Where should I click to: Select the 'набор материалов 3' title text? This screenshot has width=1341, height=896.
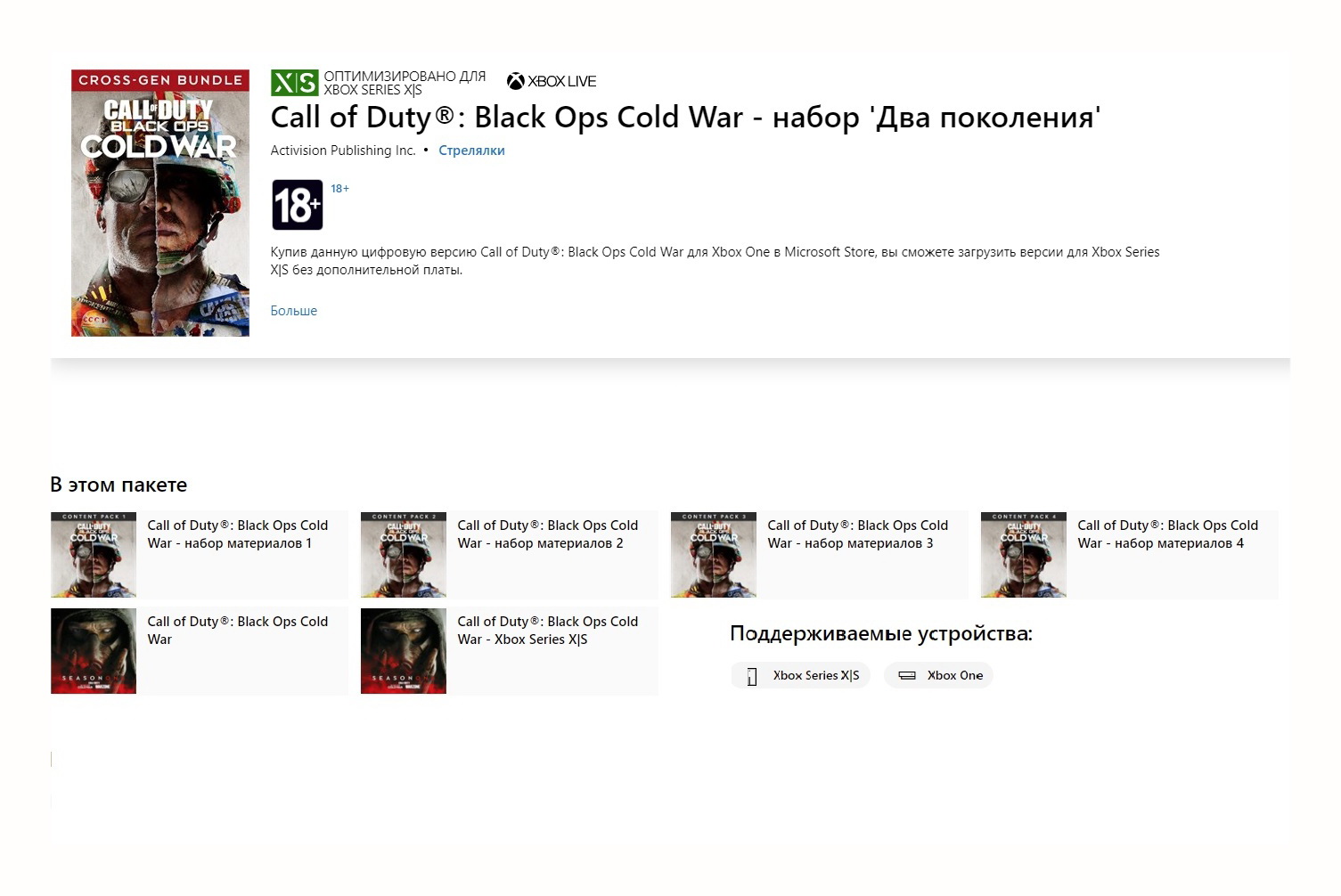pyautogui.click(x=857, y=534)
